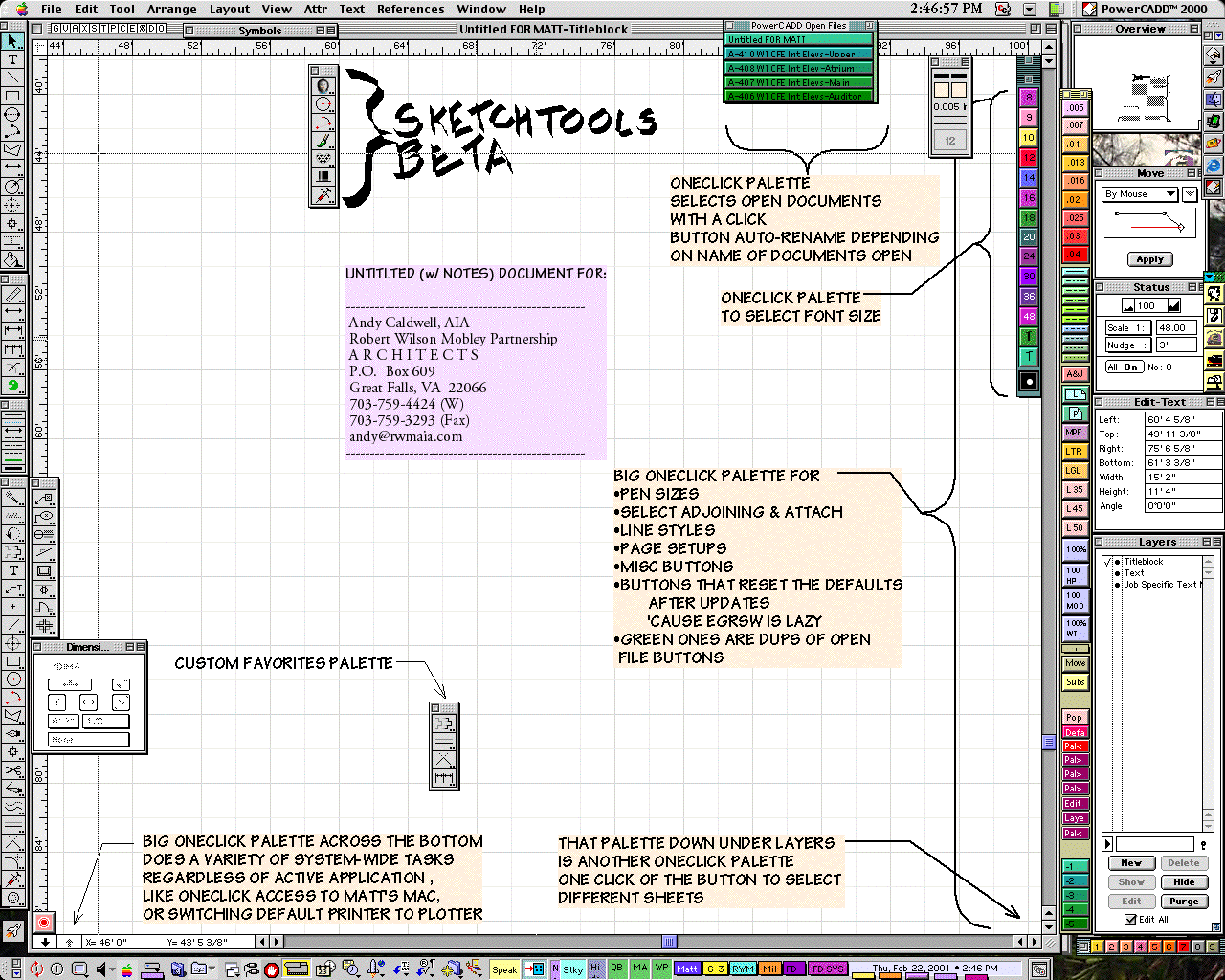Viewport: 1225px width, 980px height.
Task: Click the Hide layer button
Action: click(1184, 882)
